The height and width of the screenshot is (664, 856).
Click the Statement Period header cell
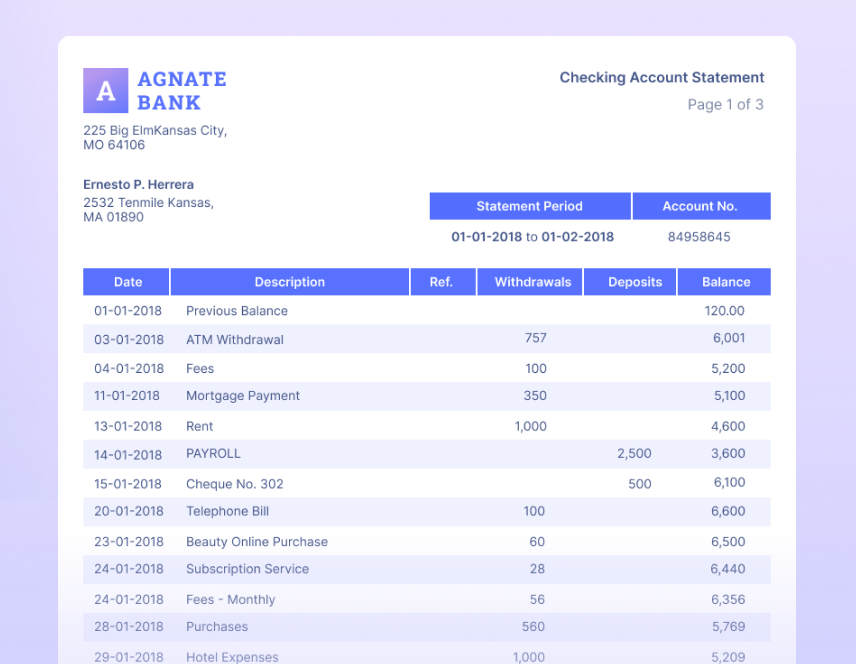click(x=529, y=206)
